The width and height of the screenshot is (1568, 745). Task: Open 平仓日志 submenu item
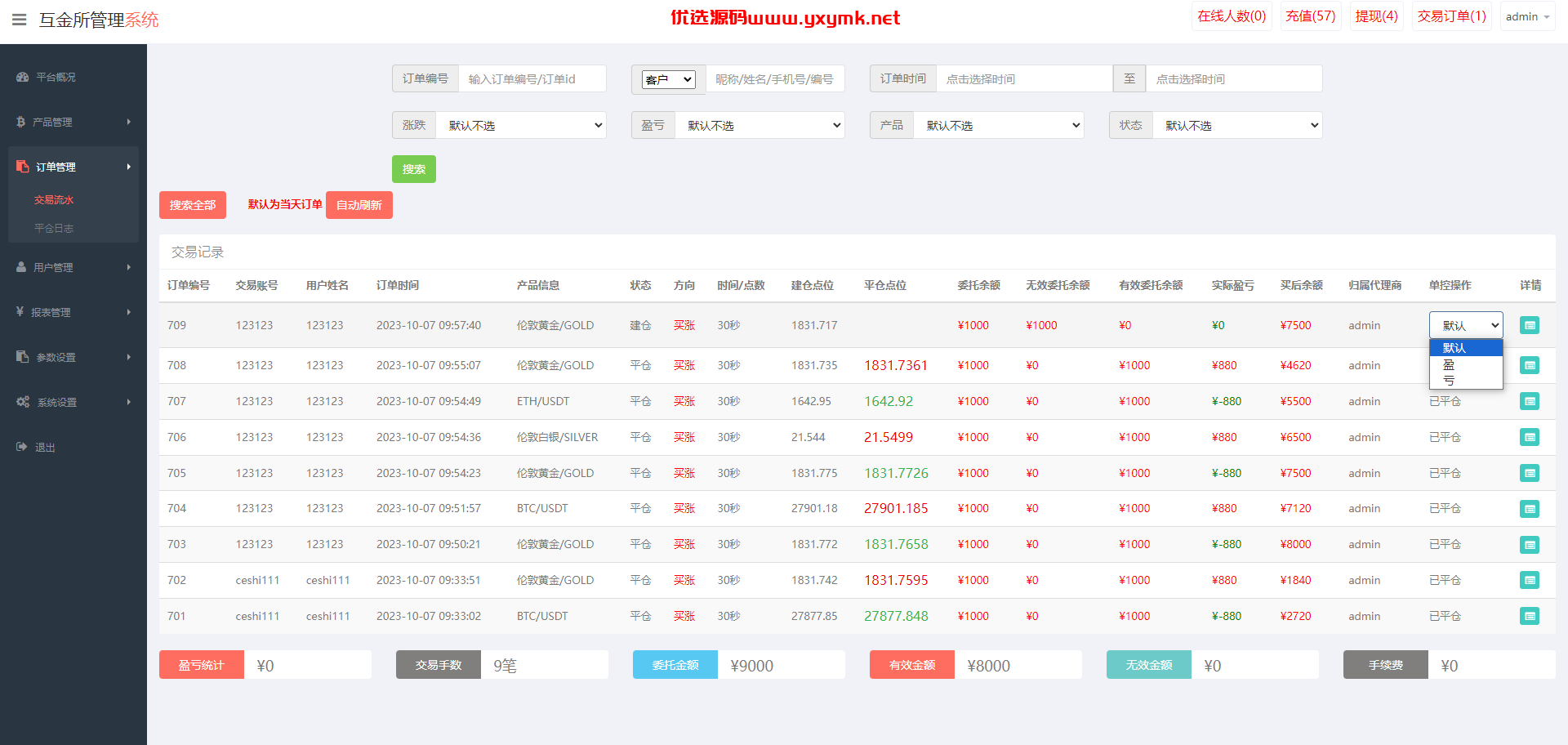(54, 229)
